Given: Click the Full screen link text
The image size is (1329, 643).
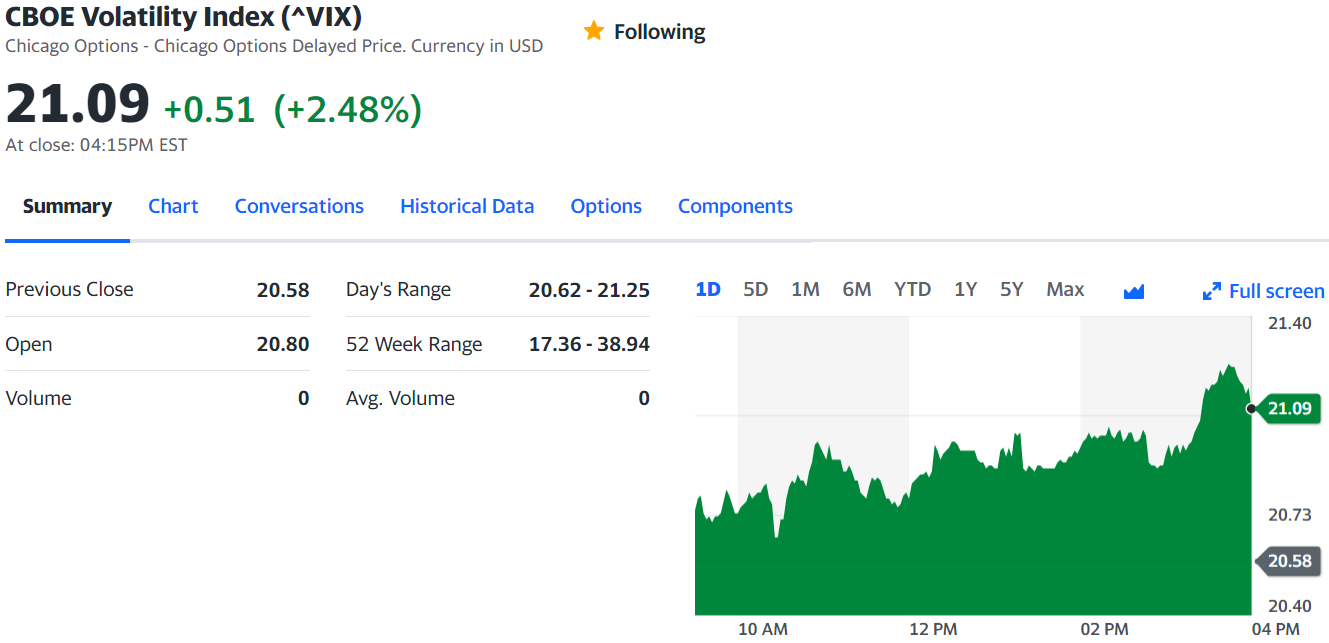Looking at the screenshot, I should 1276,291.
